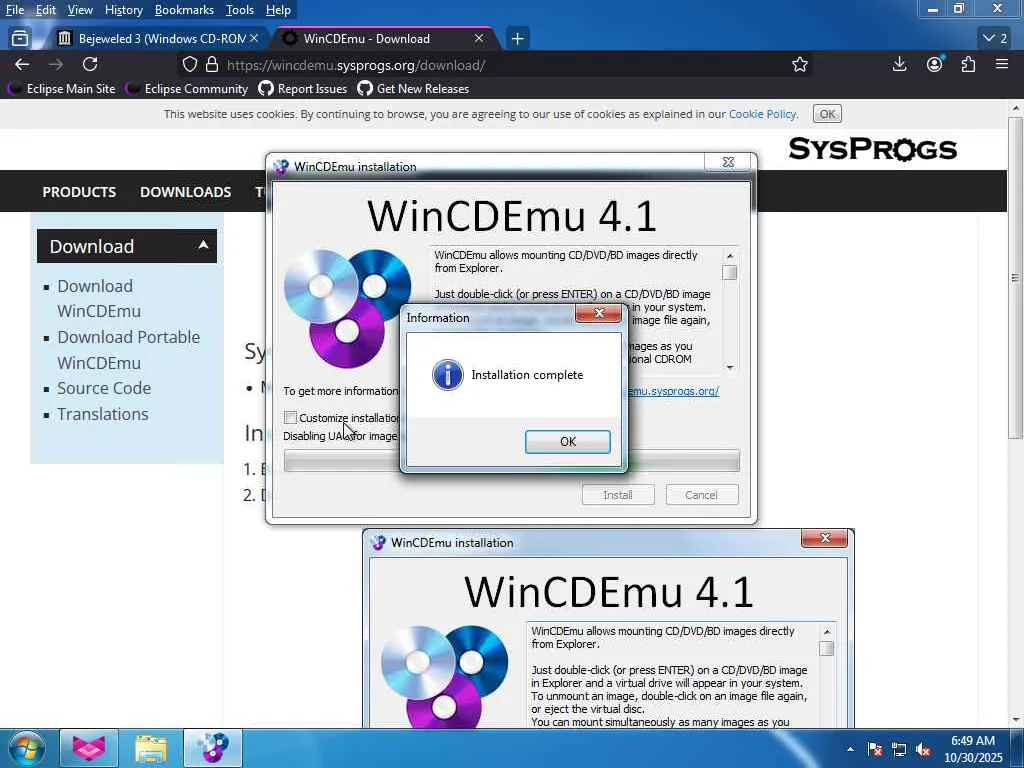Bookmark this page with the star

coord(800,65)
